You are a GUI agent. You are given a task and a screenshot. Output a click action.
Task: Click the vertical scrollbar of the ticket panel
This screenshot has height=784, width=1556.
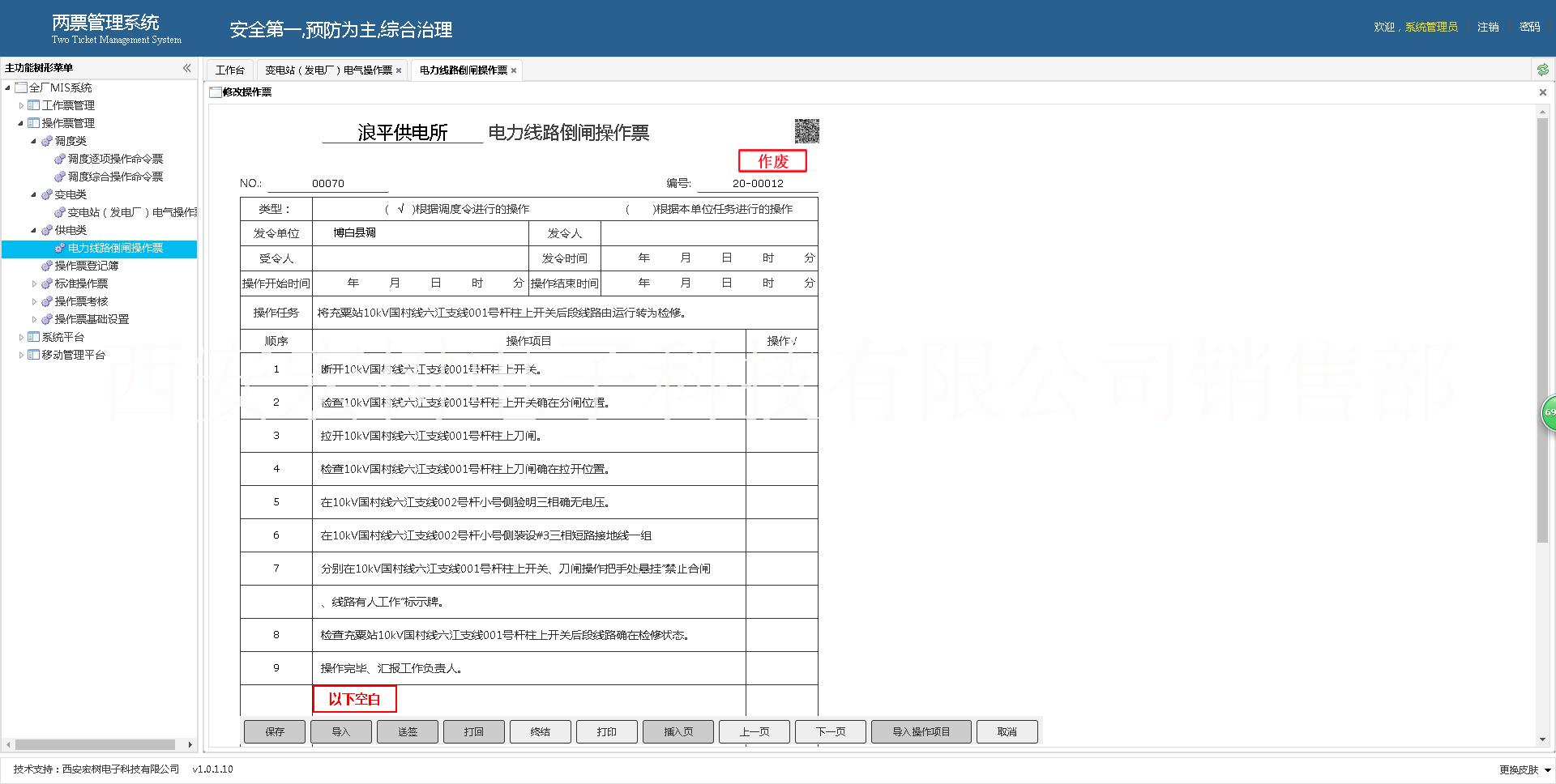(1543, 330)
